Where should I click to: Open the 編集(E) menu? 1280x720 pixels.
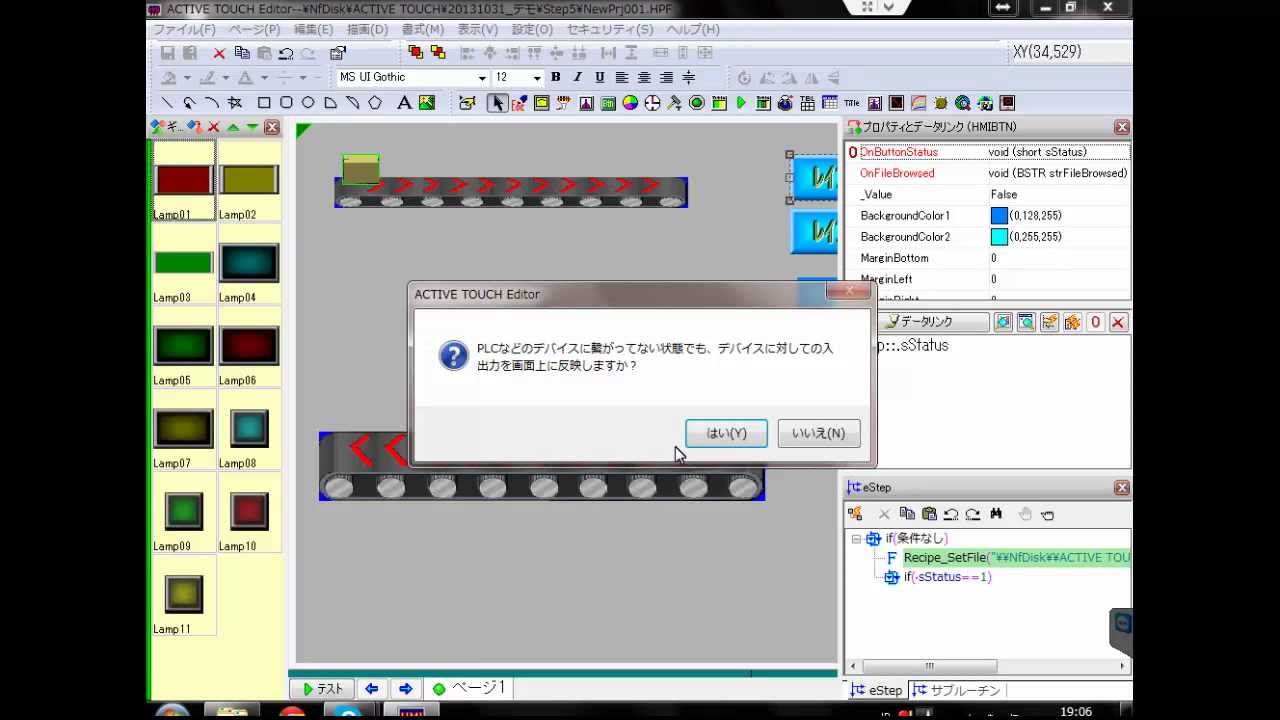(x=313, y=30)
